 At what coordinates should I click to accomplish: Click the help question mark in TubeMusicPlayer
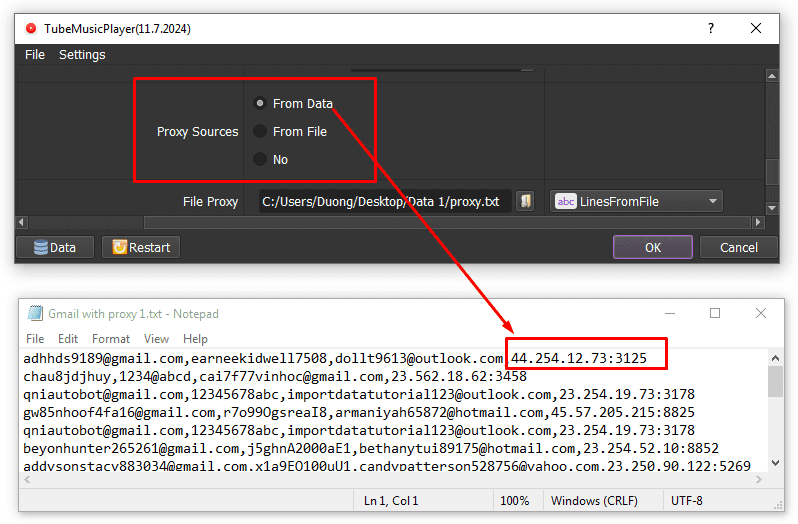[x=711, y=28]
